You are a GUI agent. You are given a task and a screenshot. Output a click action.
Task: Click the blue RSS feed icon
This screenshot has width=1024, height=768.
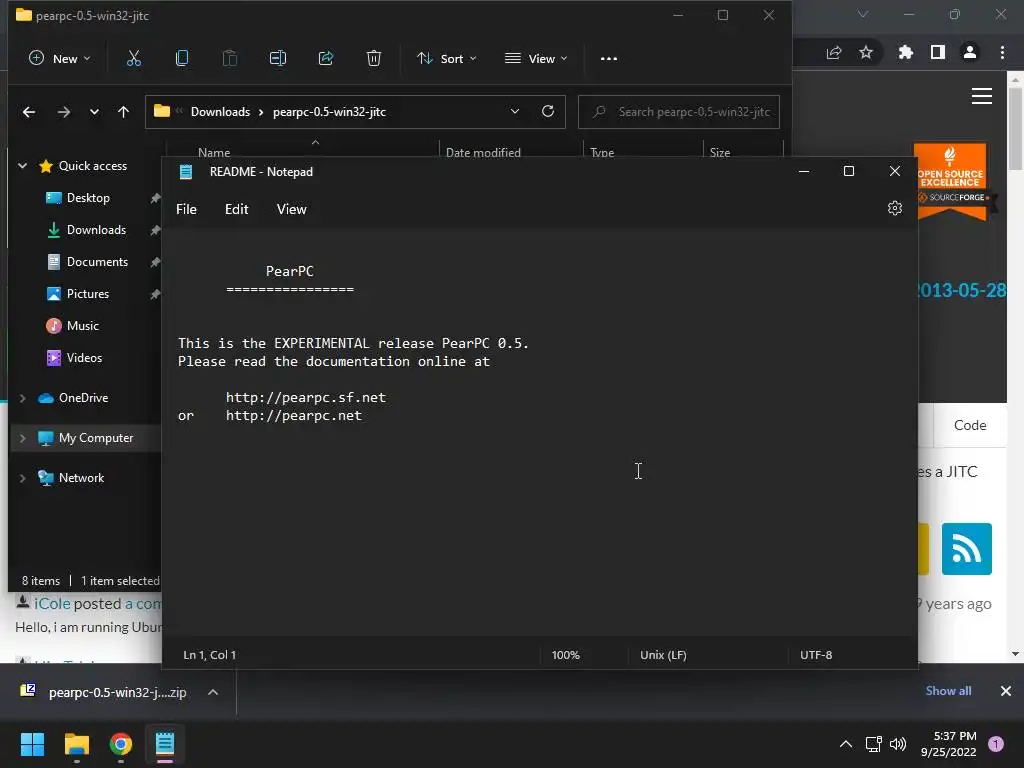coord(967,549)
